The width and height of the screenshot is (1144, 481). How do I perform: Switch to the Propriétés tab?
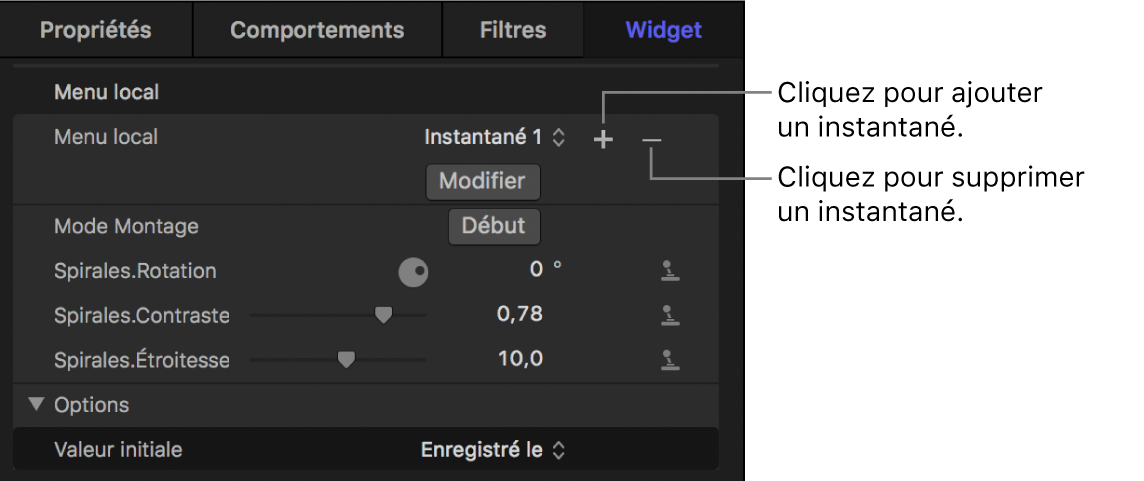click(96, 30)
